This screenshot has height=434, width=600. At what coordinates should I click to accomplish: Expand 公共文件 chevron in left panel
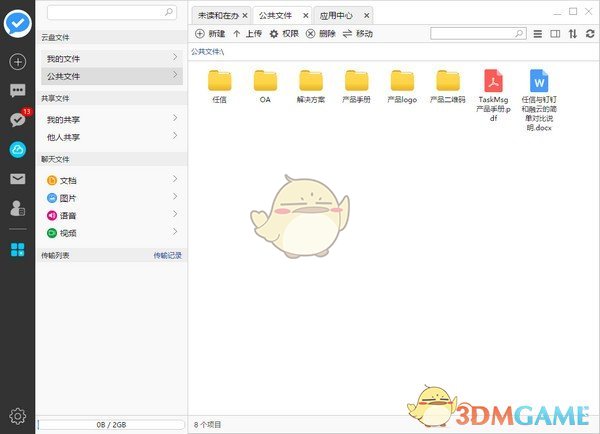tap(175, 74)
